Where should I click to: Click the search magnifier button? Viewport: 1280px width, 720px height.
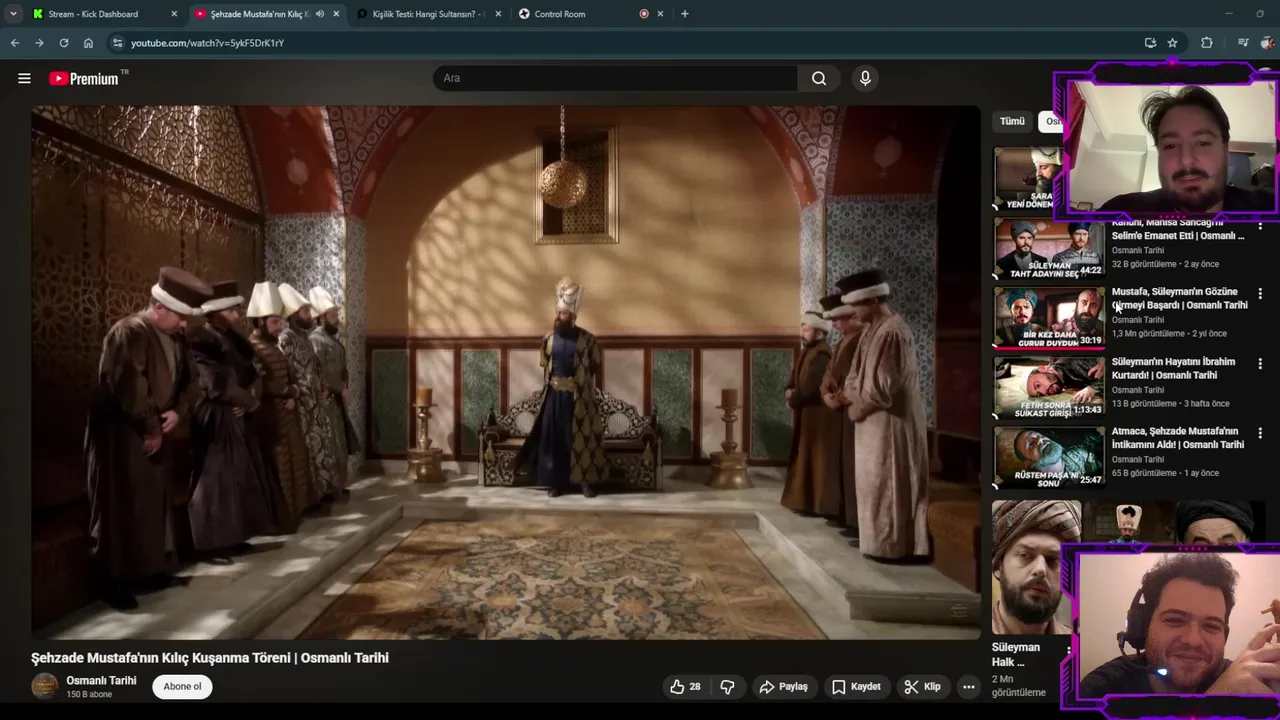[x=819, y=78]
